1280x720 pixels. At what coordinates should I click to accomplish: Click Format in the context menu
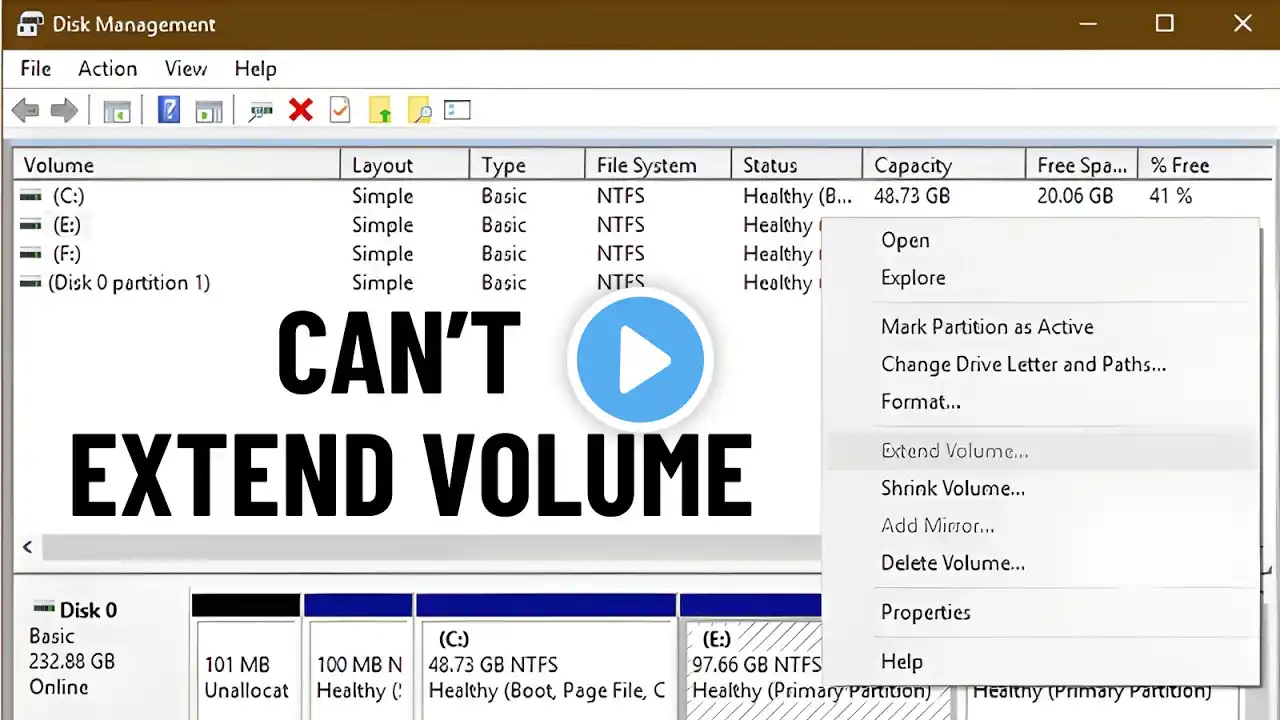(x=920, y=402)
